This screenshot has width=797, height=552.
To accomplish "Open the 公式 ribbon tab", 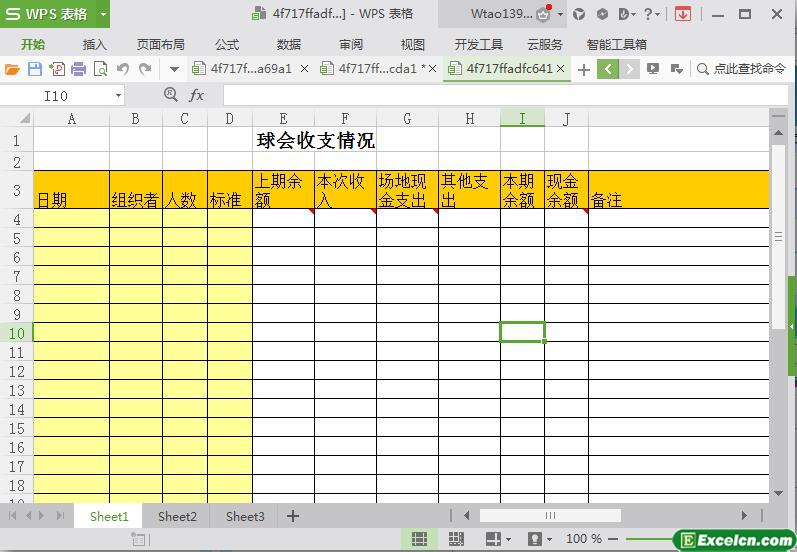I will pos(227,45).
